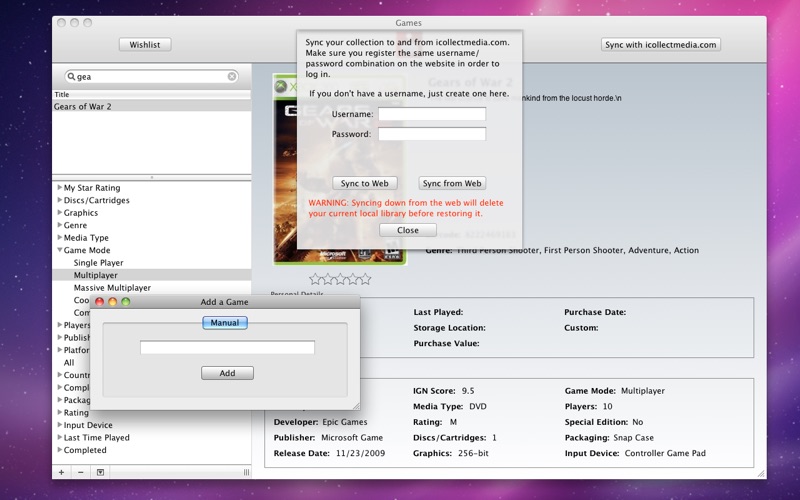The image size is (800, 500).
Task: Focus the Password field
Action: (432, 134)
